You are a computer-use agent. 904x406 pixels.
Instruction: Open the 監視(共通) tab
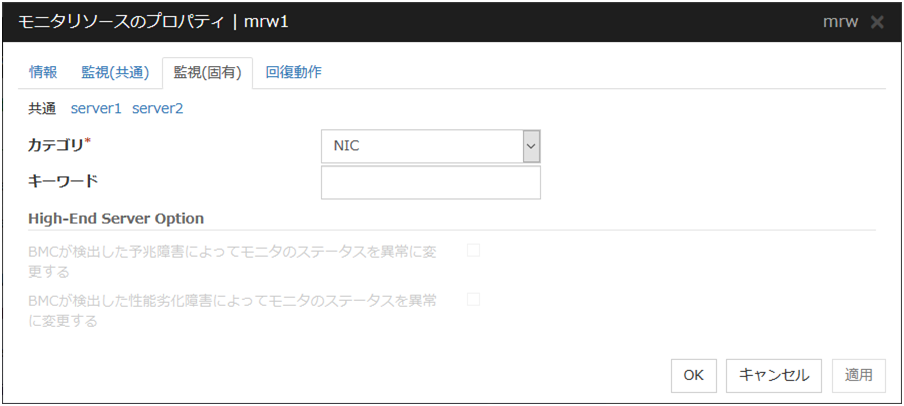point(115,72)
